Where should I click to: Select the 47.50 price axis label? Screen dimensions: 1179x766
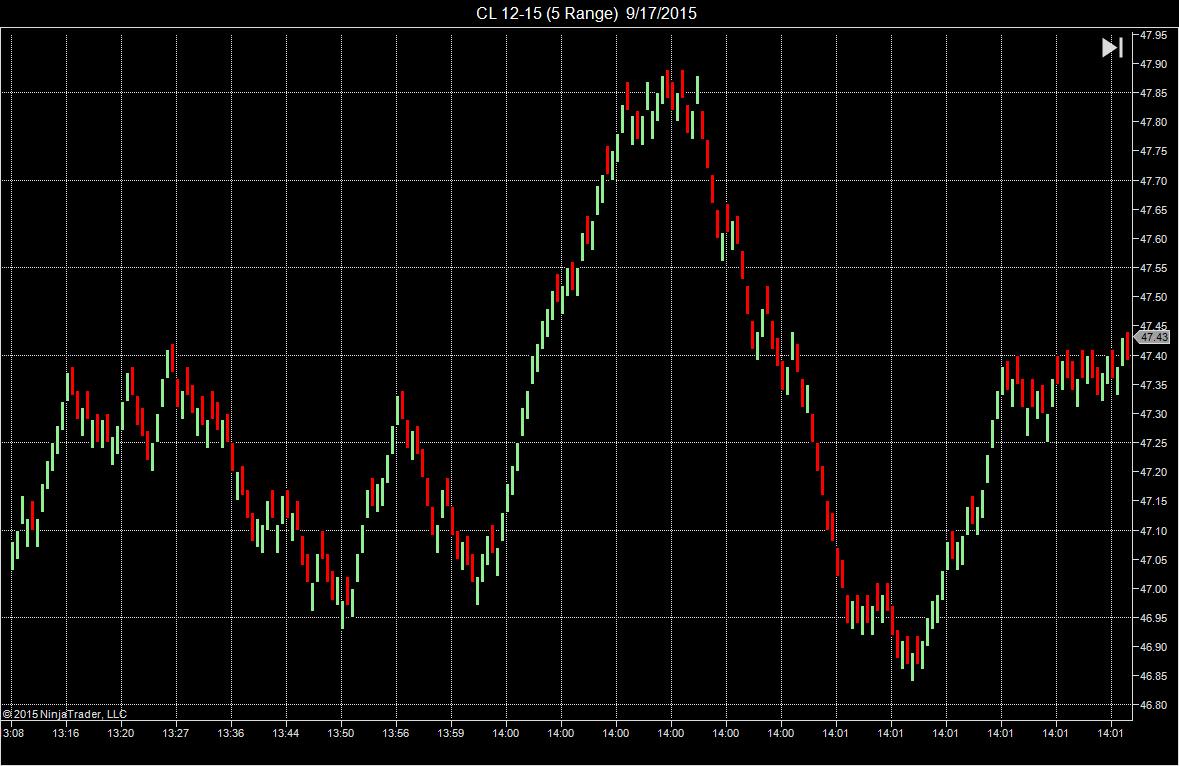coord(1154,297)
